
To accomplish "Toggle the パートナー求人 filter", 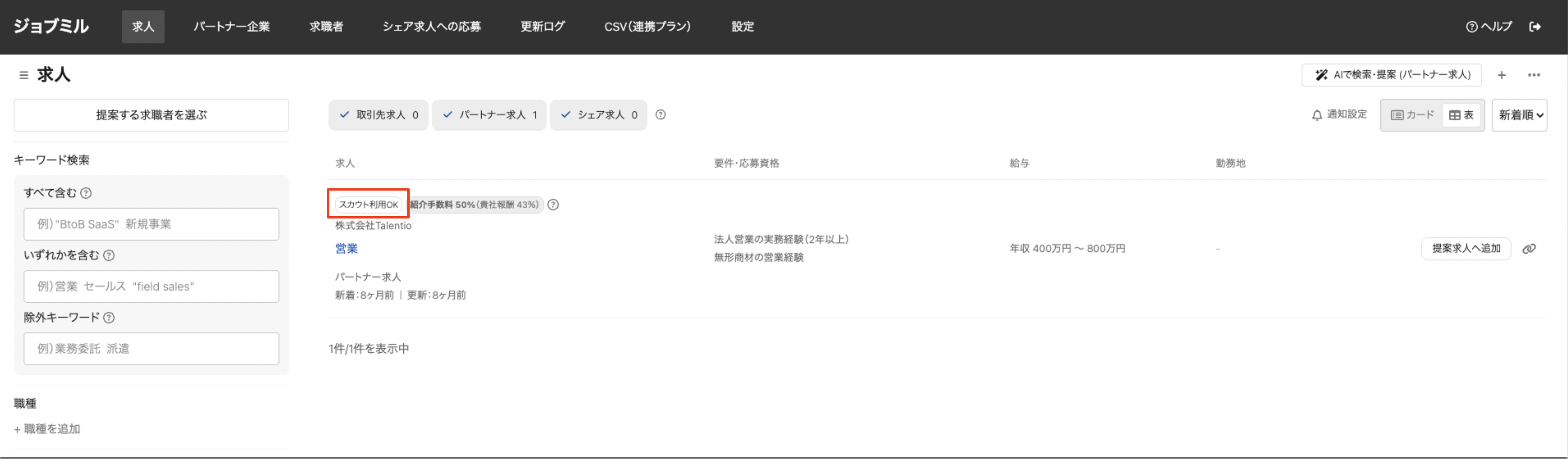I will (x=490, y=114).
